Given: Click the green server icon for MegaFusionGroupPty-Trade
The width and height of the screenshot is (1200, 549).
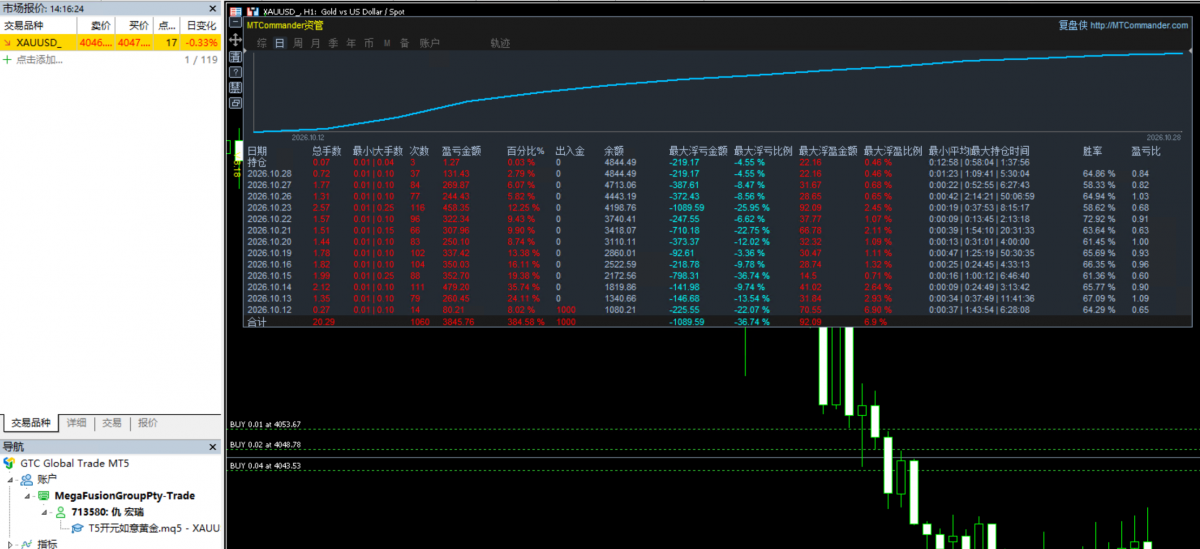Looking at the screenshot, I should click(x=43, y=496).
